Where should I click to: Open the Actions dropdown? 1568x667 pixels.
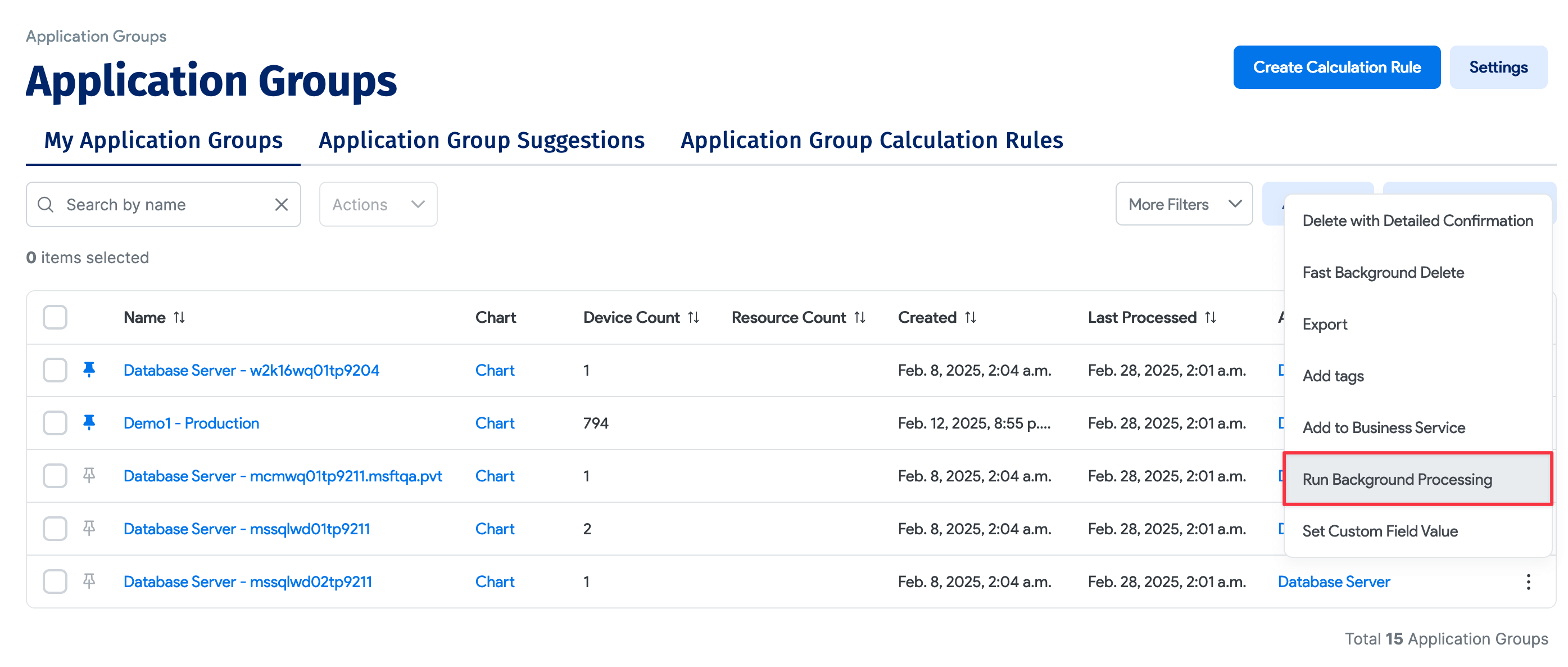[x=378, y=205]
